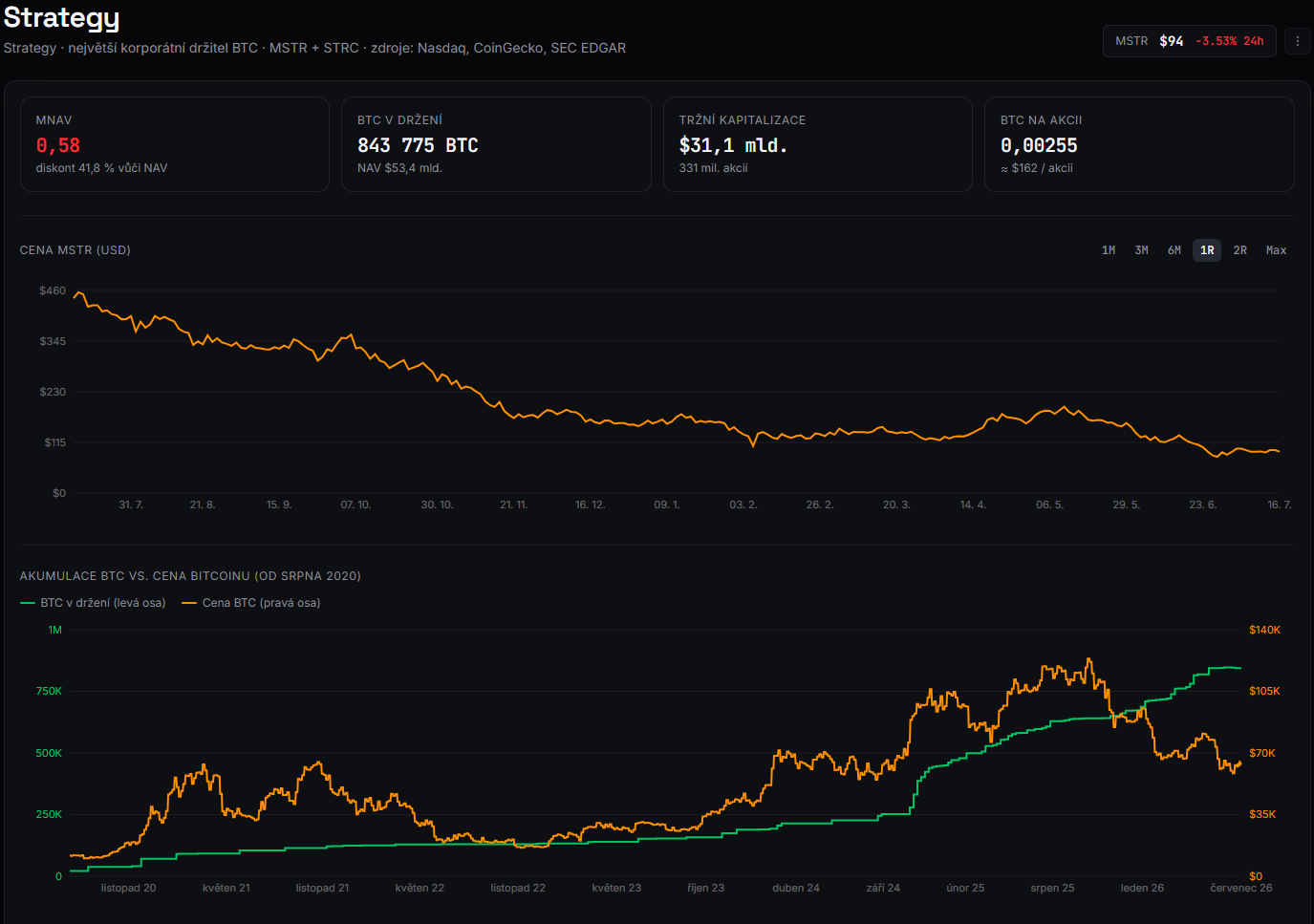The width and height of the screenshot is (1314, 924).
Task: Click the AKUMULACE BTC VS. CENA BITCOINU heading
Action: click(190, 576)
